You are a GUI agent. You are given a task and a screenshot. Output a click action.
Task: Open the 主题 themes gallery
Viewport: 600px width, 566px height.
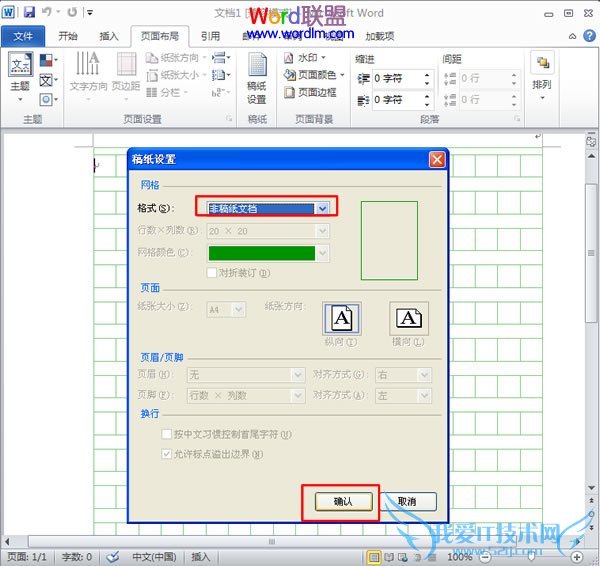(x=20, y=73)
